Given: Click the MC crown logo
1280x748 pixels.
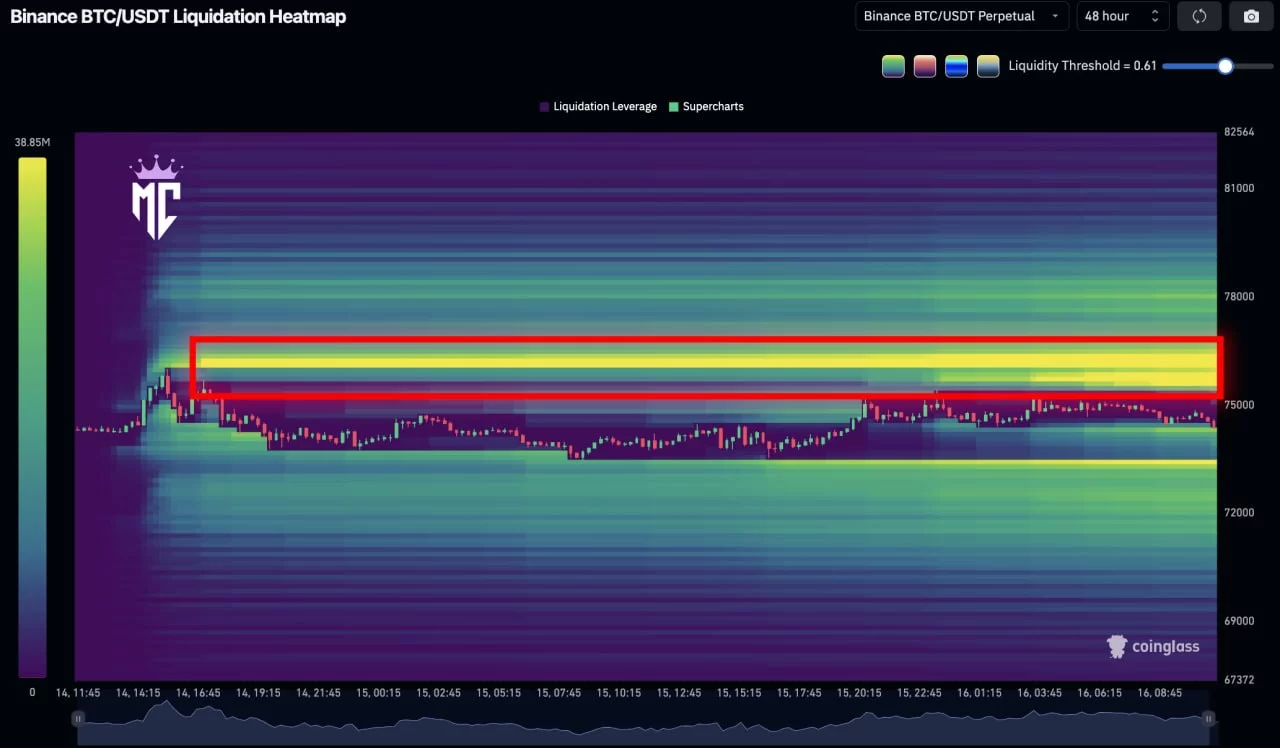Looking at the screenshot, I should [155, 198].
